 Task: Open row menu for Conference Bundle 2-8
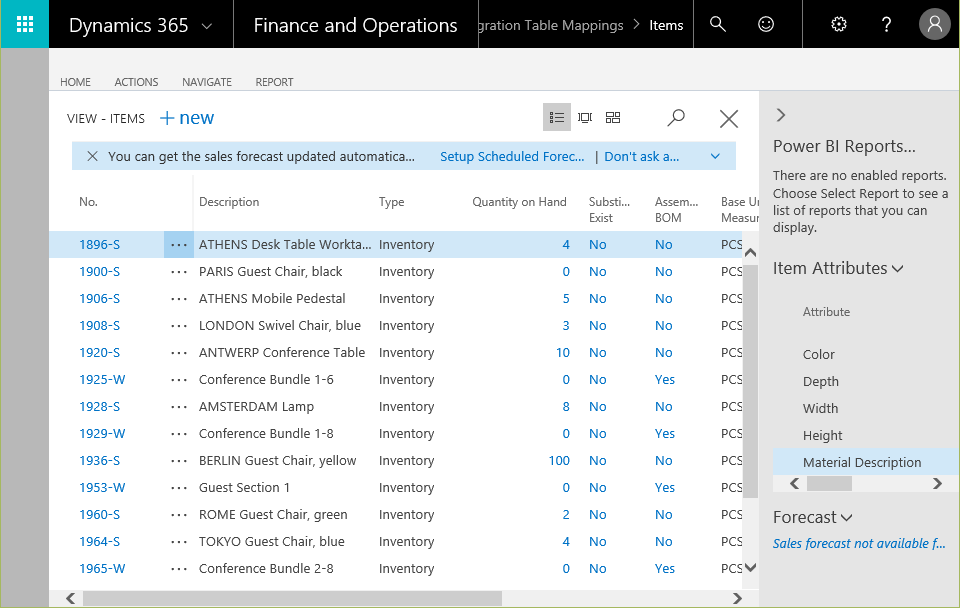tap(179, 568)
